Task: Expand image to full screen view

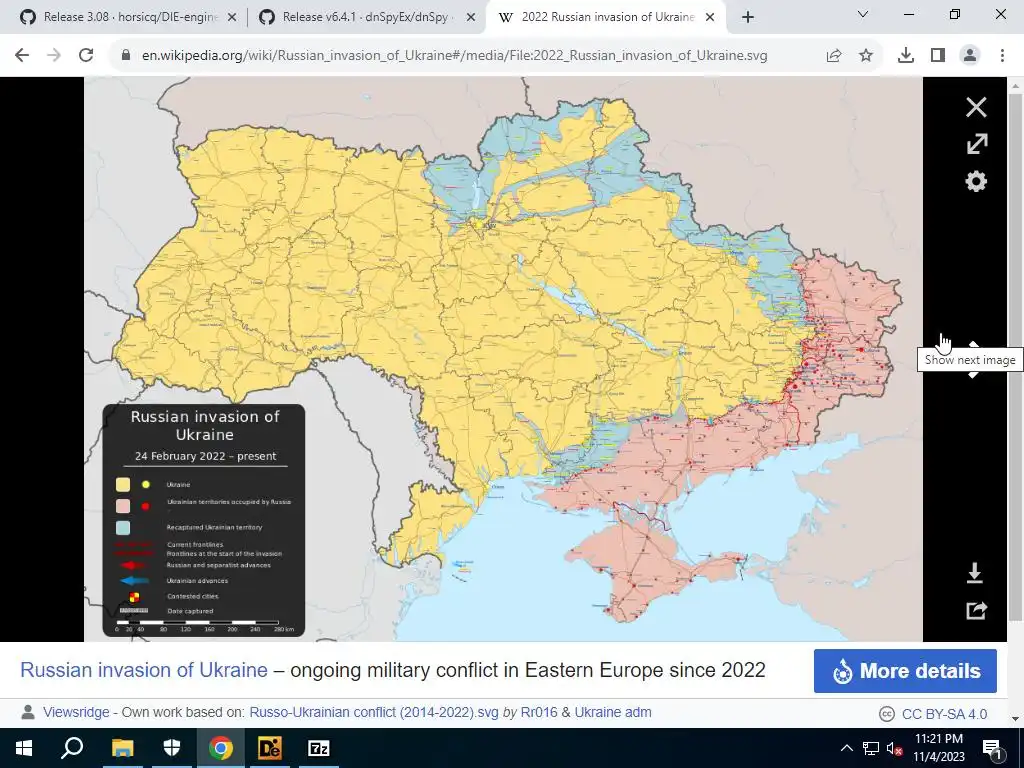Action: pos(976,144)
